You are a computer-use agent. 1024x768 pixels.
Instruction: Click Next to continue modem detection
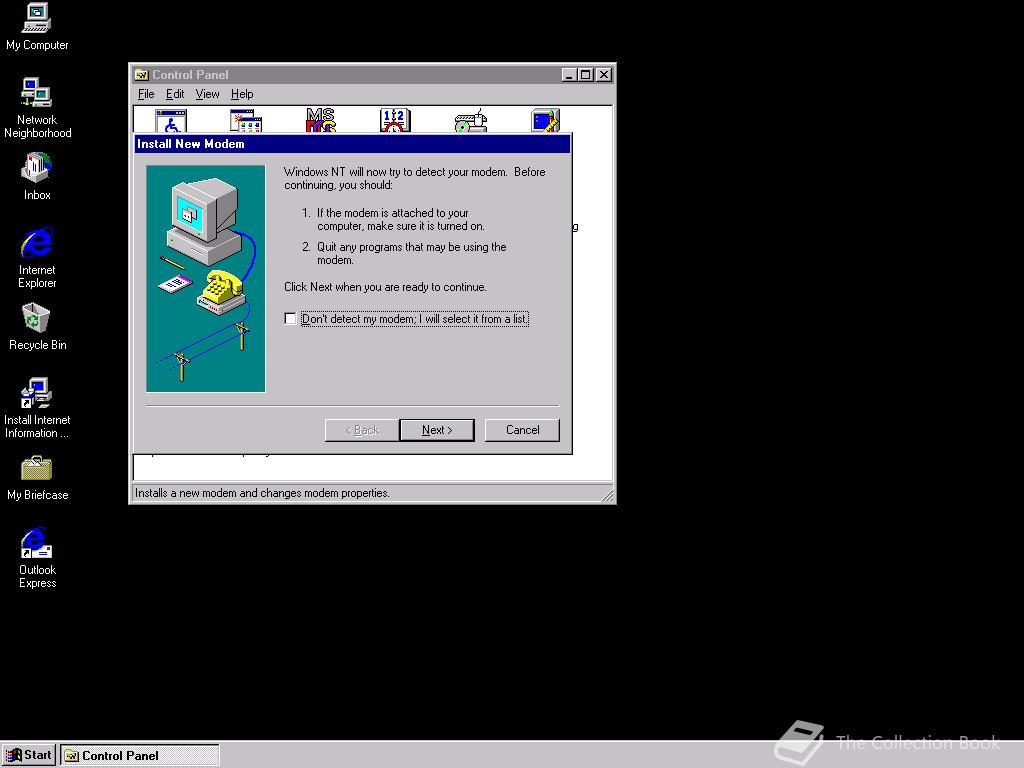[x=437, y=430]
